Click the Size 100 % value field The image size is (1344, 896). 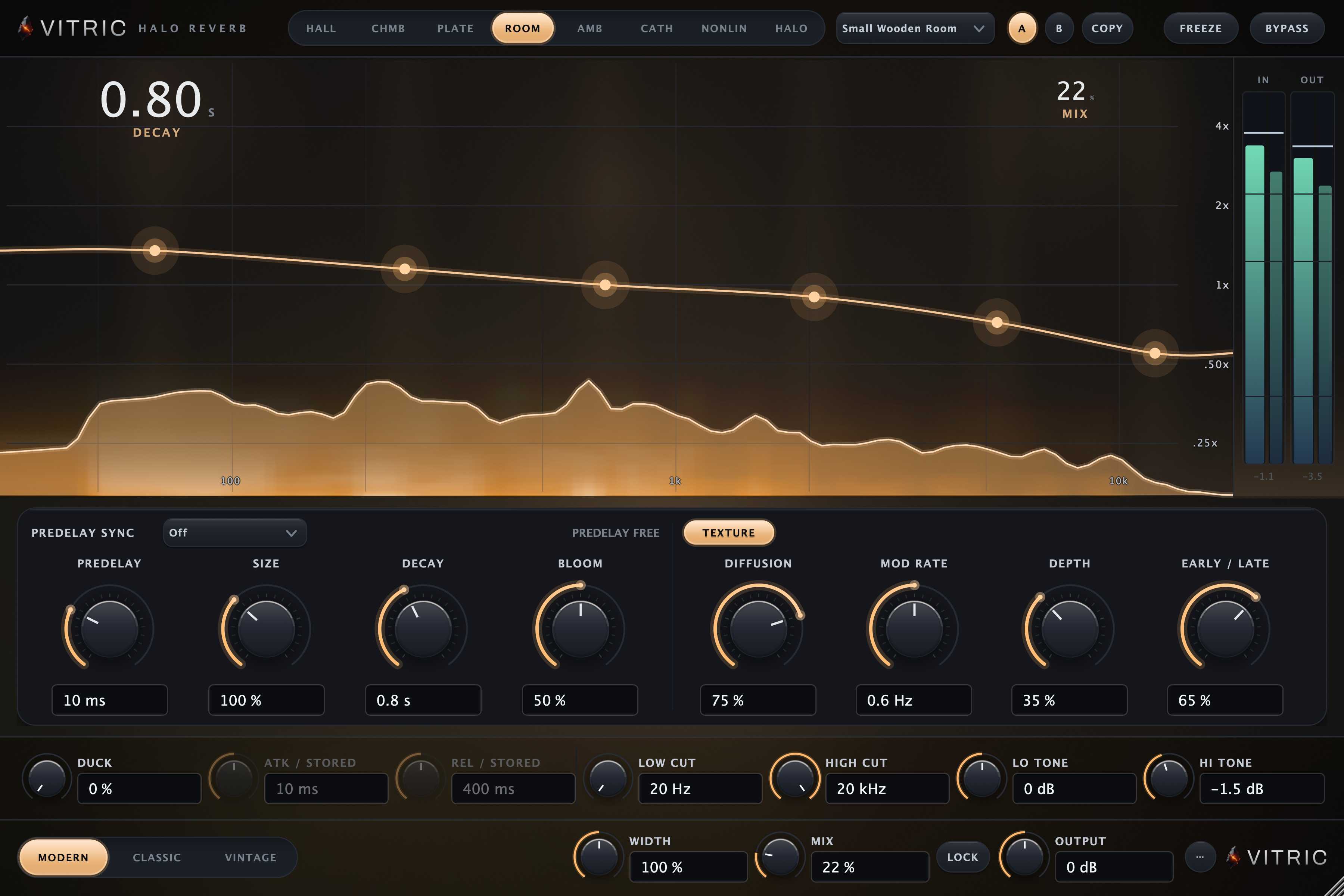tap(266, 700)
